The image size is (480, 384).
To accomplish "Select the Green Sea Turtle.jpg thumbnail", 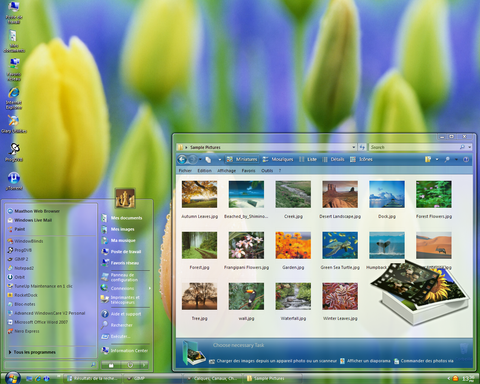I will point(340,245).
